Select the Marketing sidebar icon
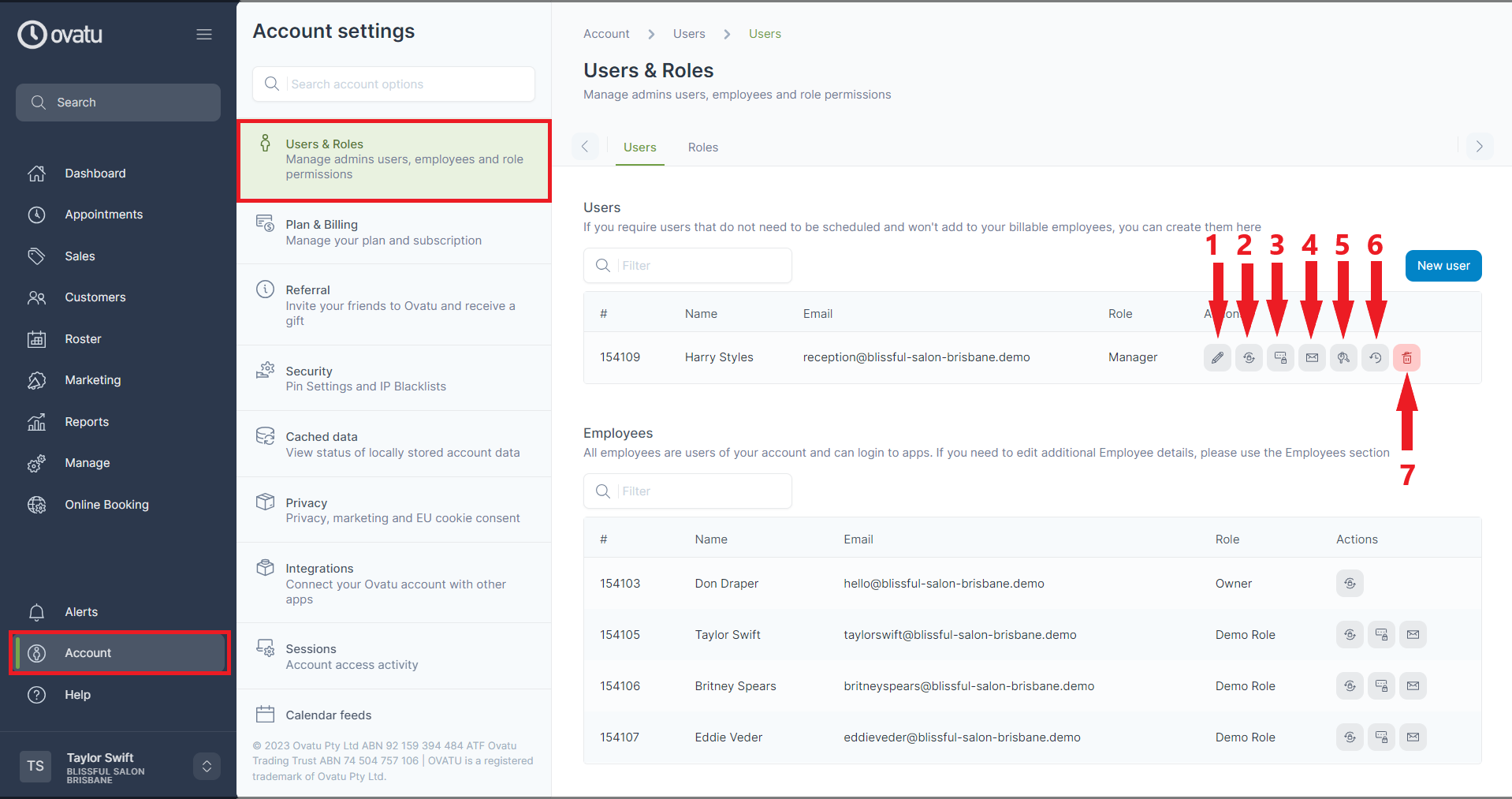Viewport: 1512px width, 799px height. [36, 379]
